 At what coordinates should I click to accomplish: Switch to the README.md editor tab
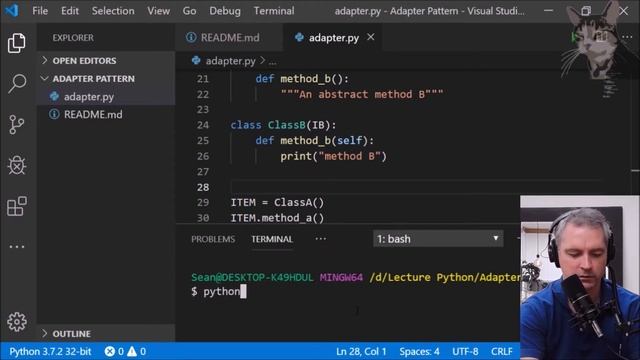[x=230, y=38]
